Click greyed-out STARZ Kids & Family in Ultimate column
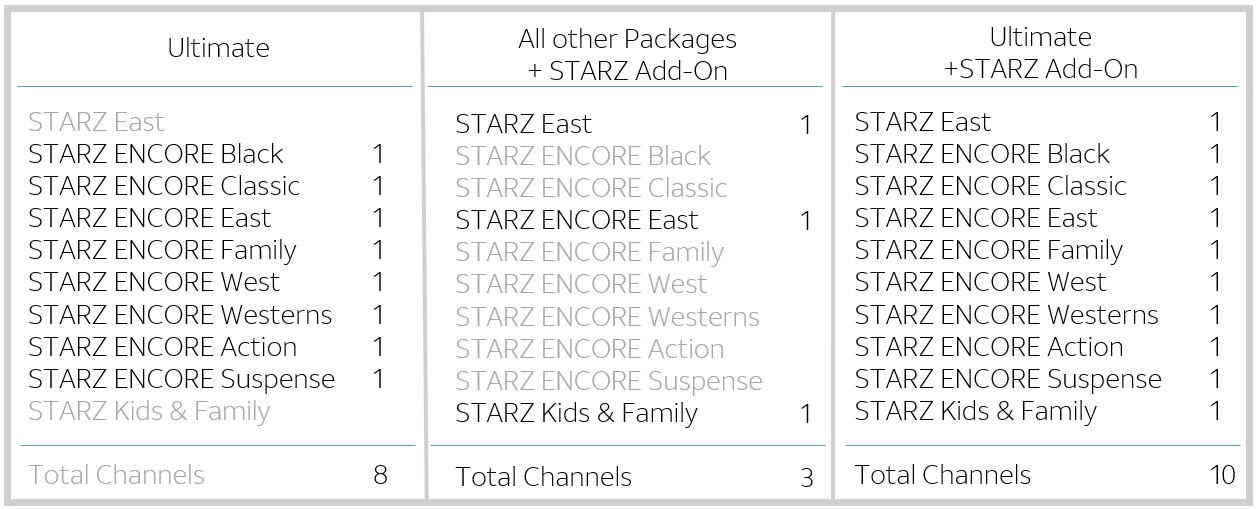 click(x=149, y=411)
